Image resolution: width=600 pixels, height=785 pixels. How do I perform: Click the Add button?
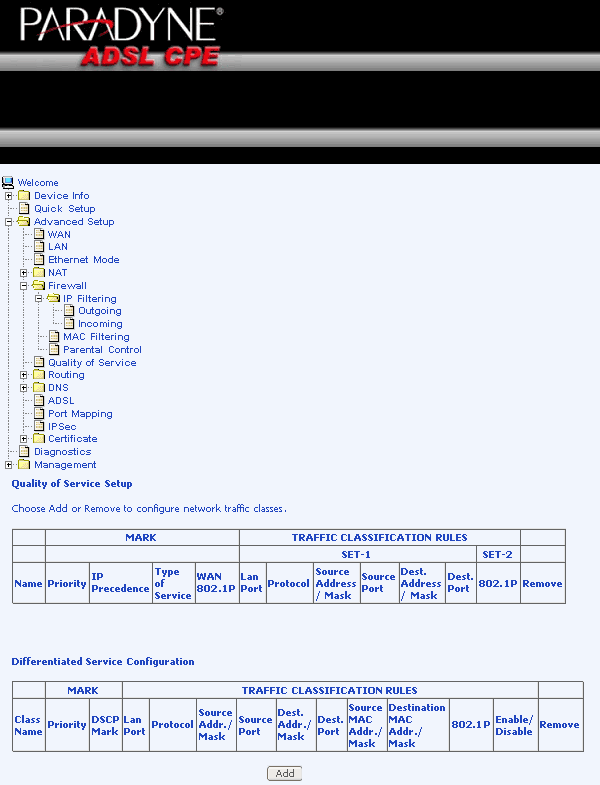(284, 773)
